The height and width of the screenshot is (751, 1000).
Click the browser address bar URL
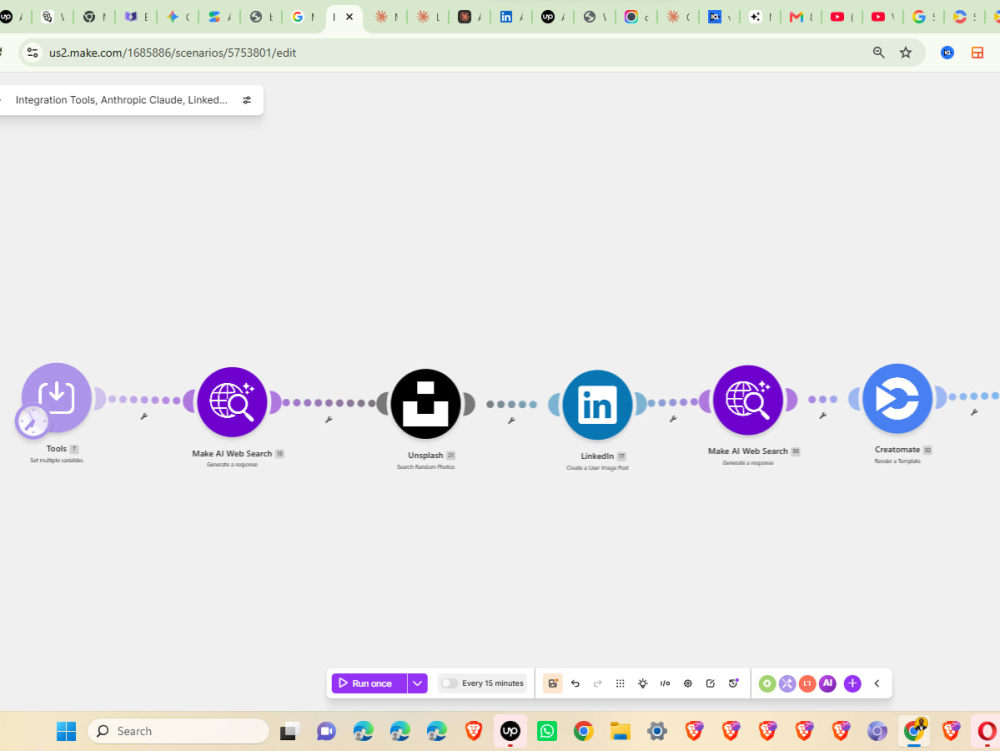click(173, 53)
